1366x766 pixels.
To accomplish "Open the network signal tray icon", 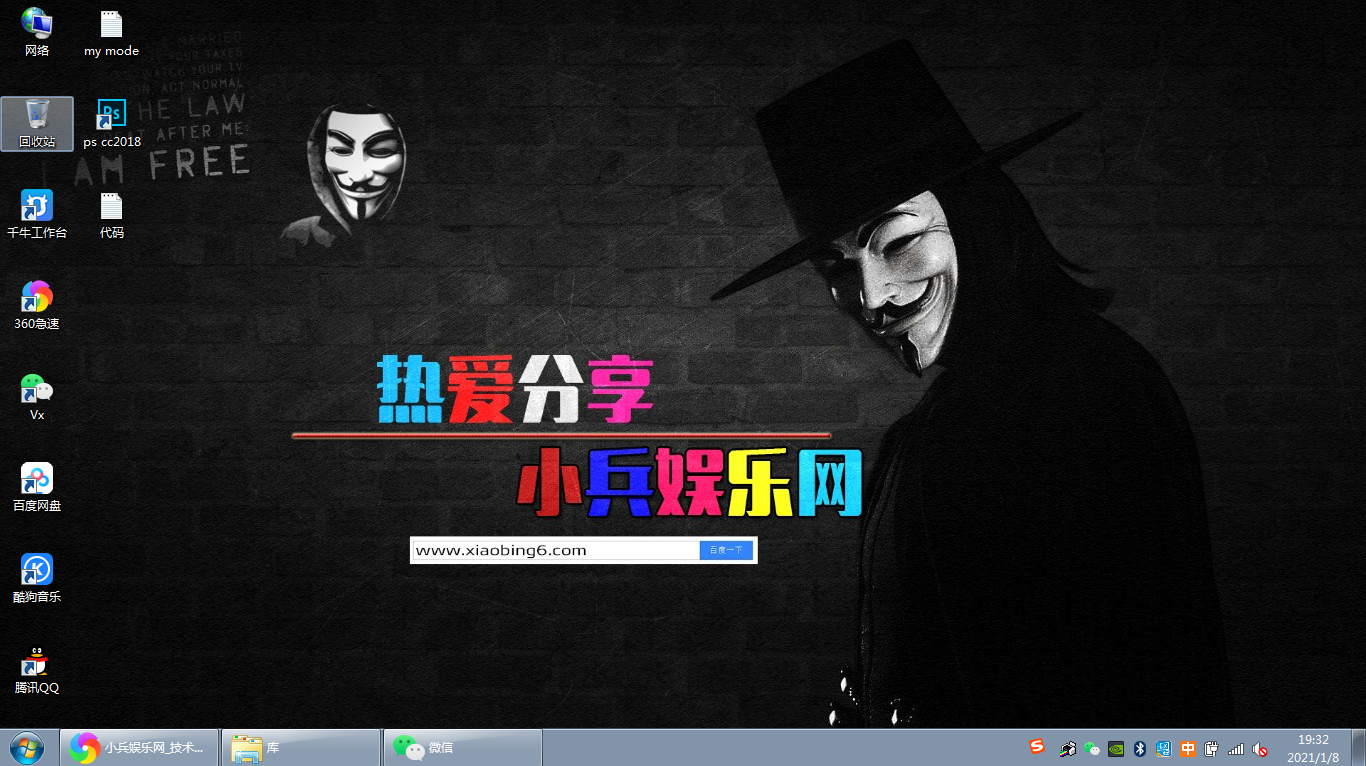I will [1236, 748].
